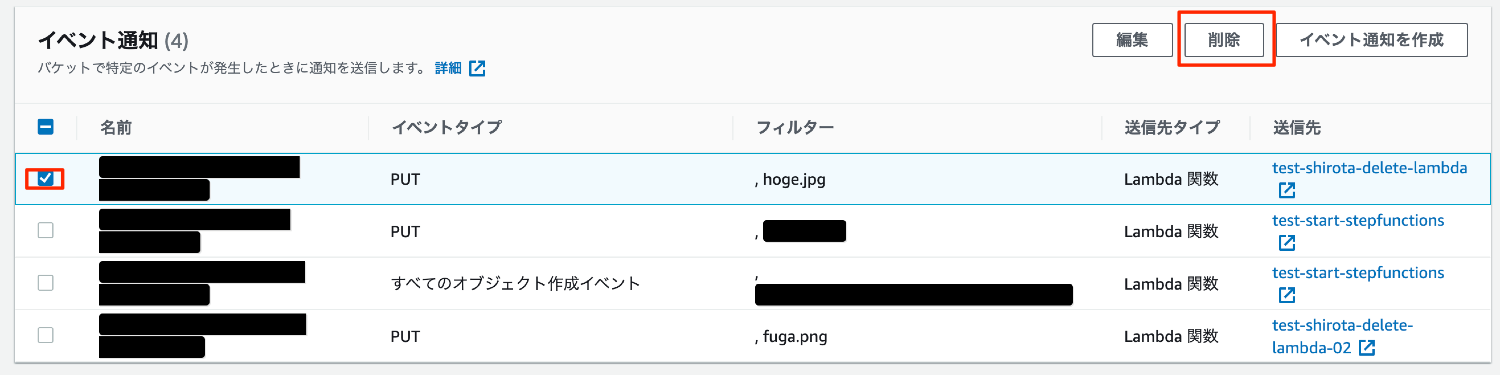The height and width of the screenshot is (375, 1500).
Task: Open external icon in すべてのオブジェクト作成イベント row
Action: click(1287, 294)
